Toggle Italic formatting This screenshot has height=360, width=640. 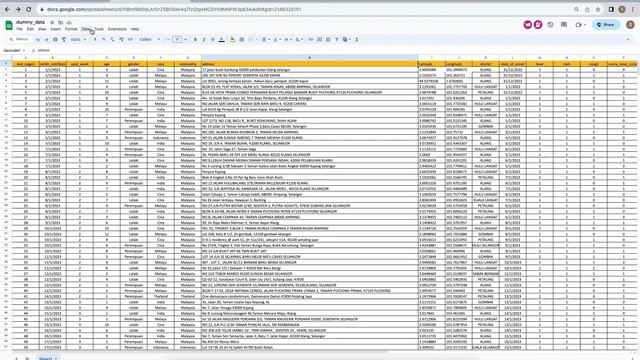coord(204,40)
